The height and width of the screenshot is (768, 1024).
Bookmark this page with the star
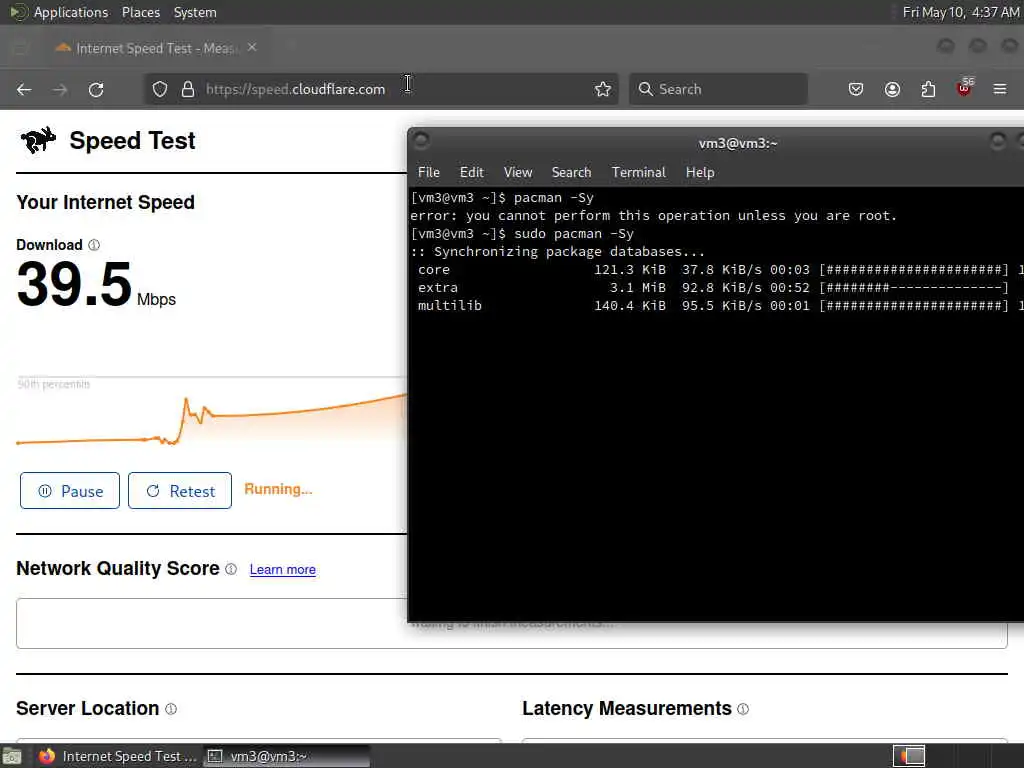point(603,89)
